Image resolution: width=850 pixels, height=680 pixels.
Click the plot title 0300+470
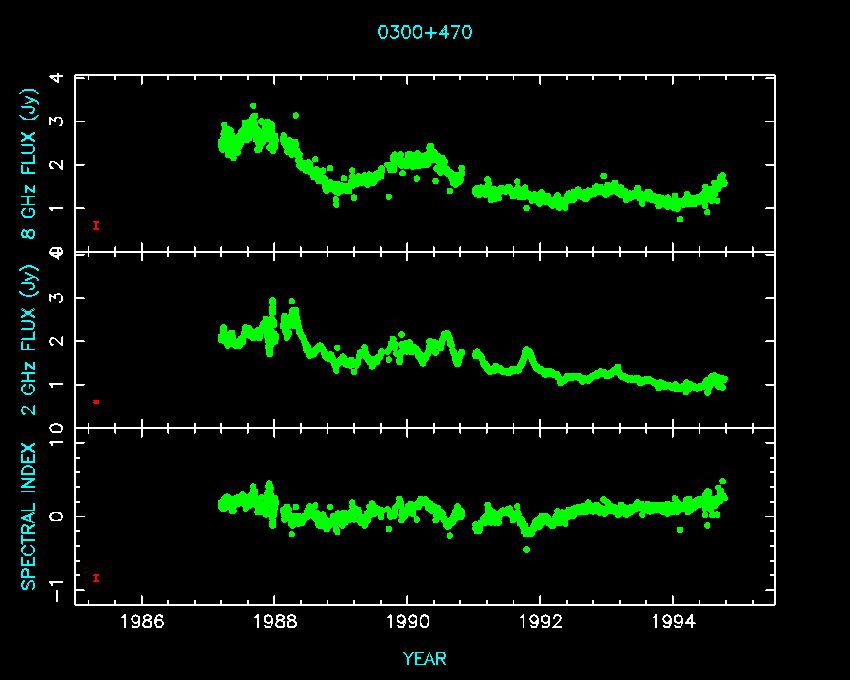[424, 32]
